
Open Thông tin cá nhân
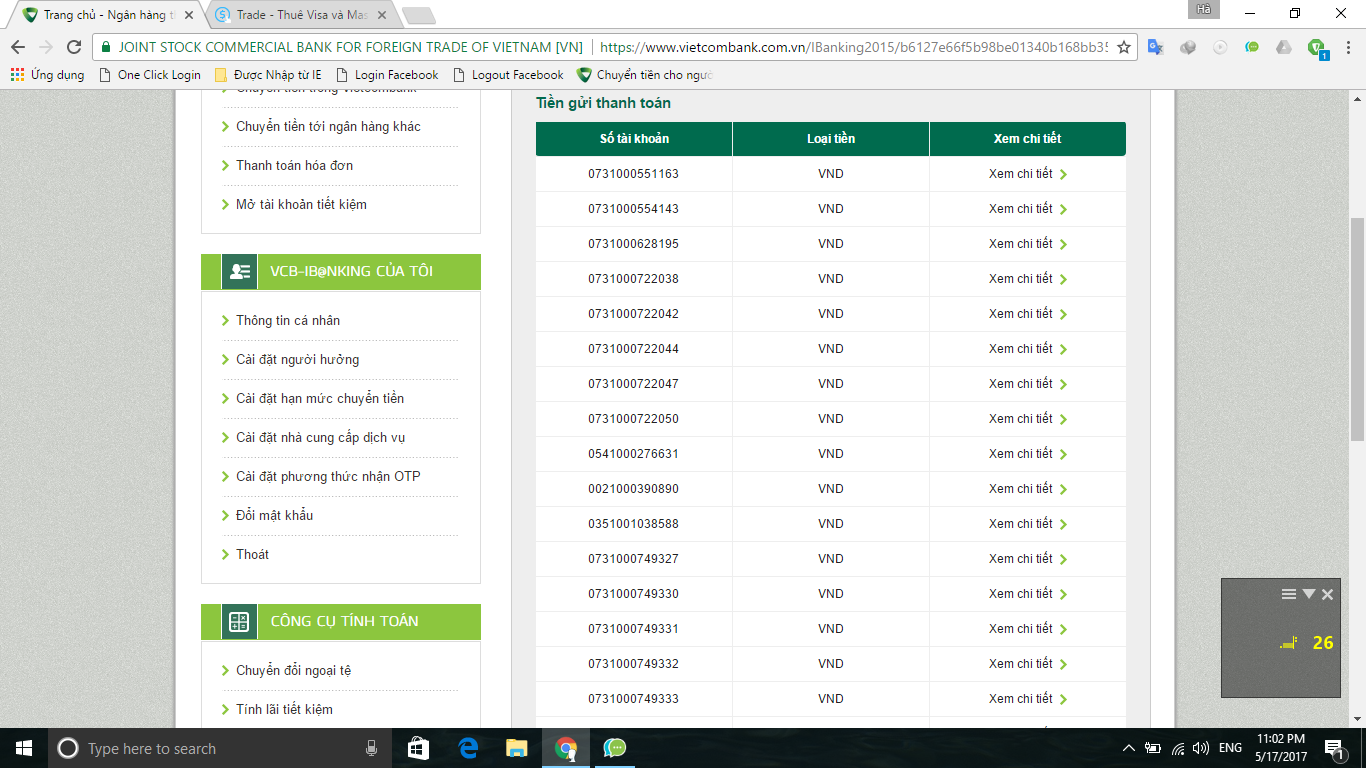pyautogui.click(x=288, y=321)
